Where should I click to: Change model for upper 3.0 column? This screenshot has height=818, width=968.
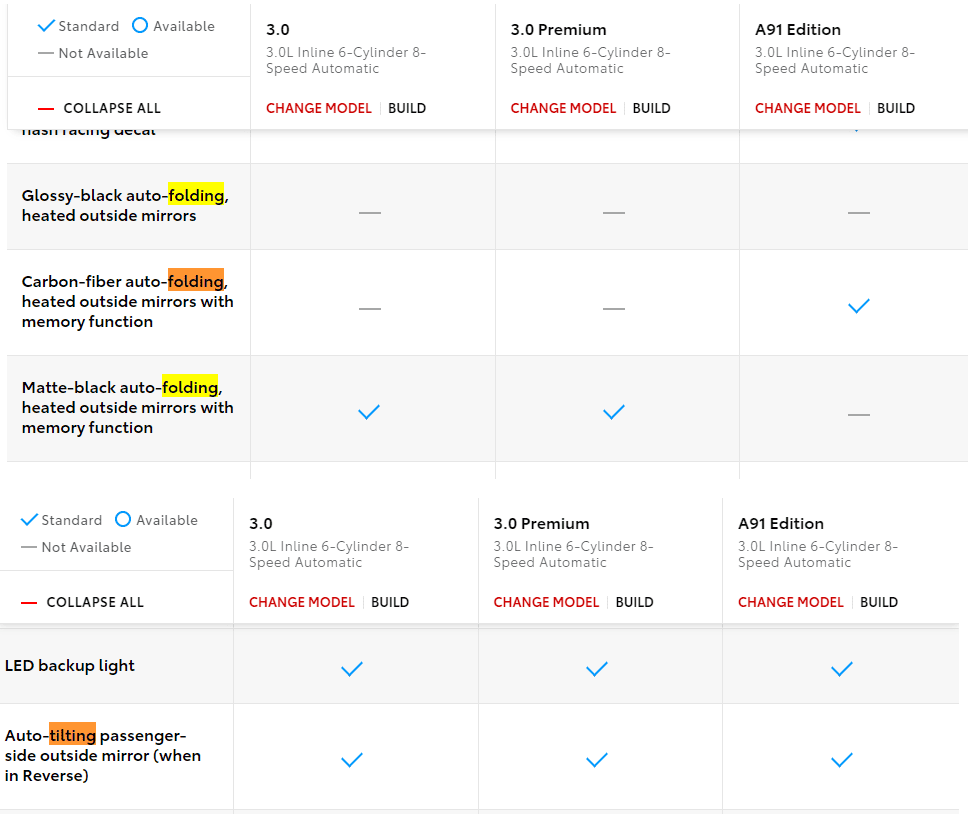[x=319, y=109]
